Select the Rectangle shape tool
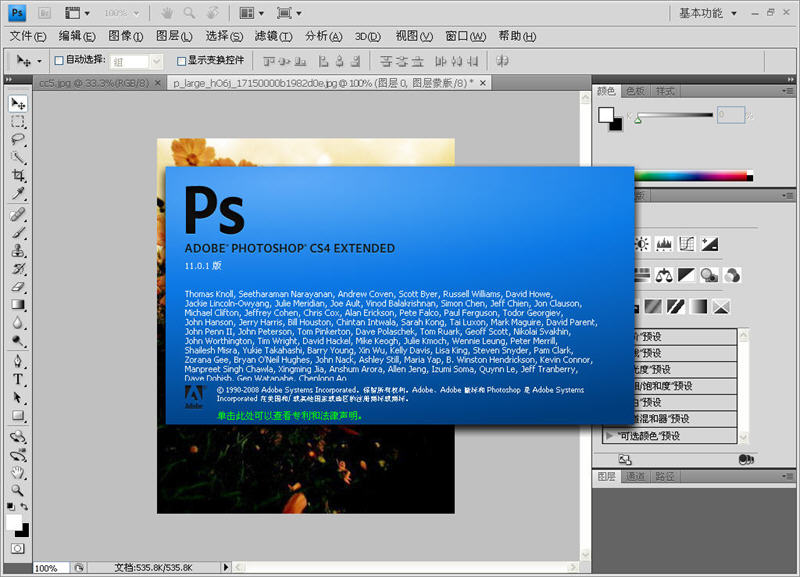This screenshot has width=800, height=577. pos(18,416)
